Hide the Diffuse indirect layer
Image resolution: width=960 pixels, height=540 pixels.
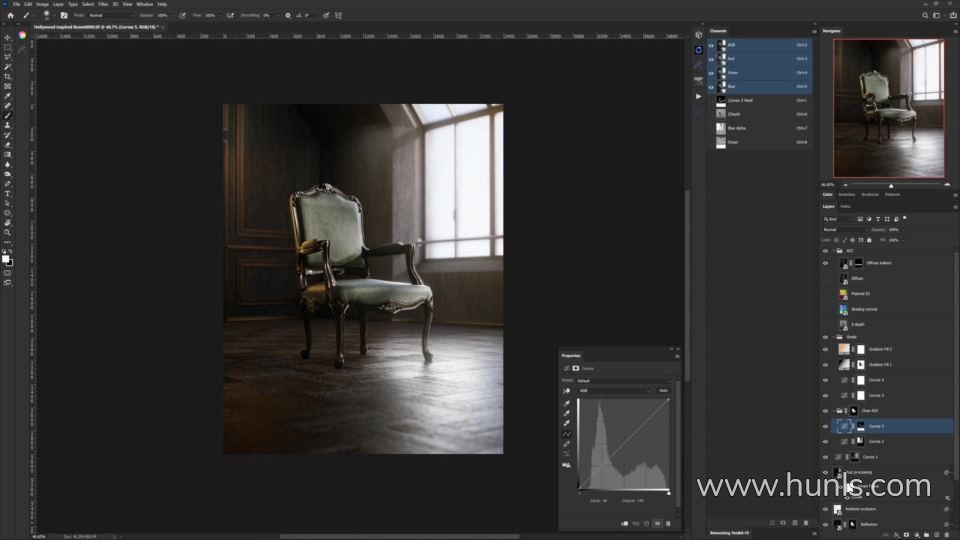tap(825, 263)
